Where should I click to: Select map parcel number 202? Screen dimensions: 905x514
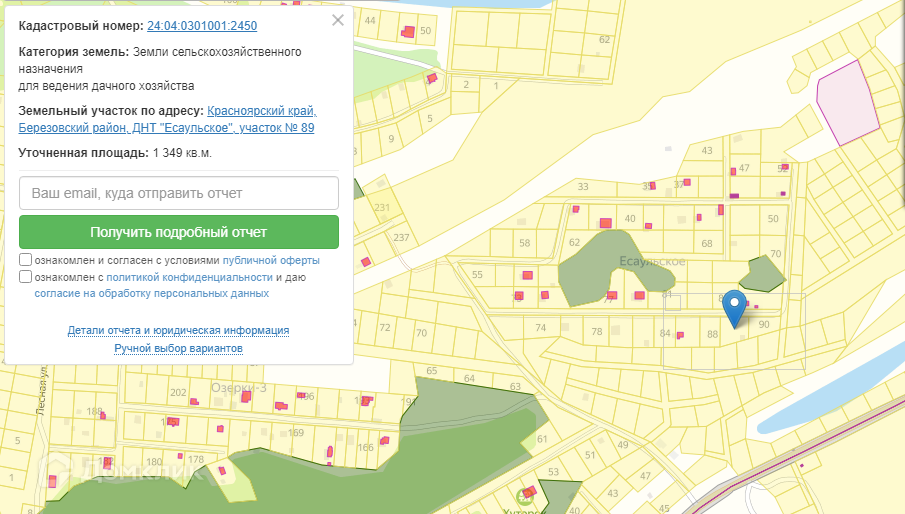click(x=178, y=393)
